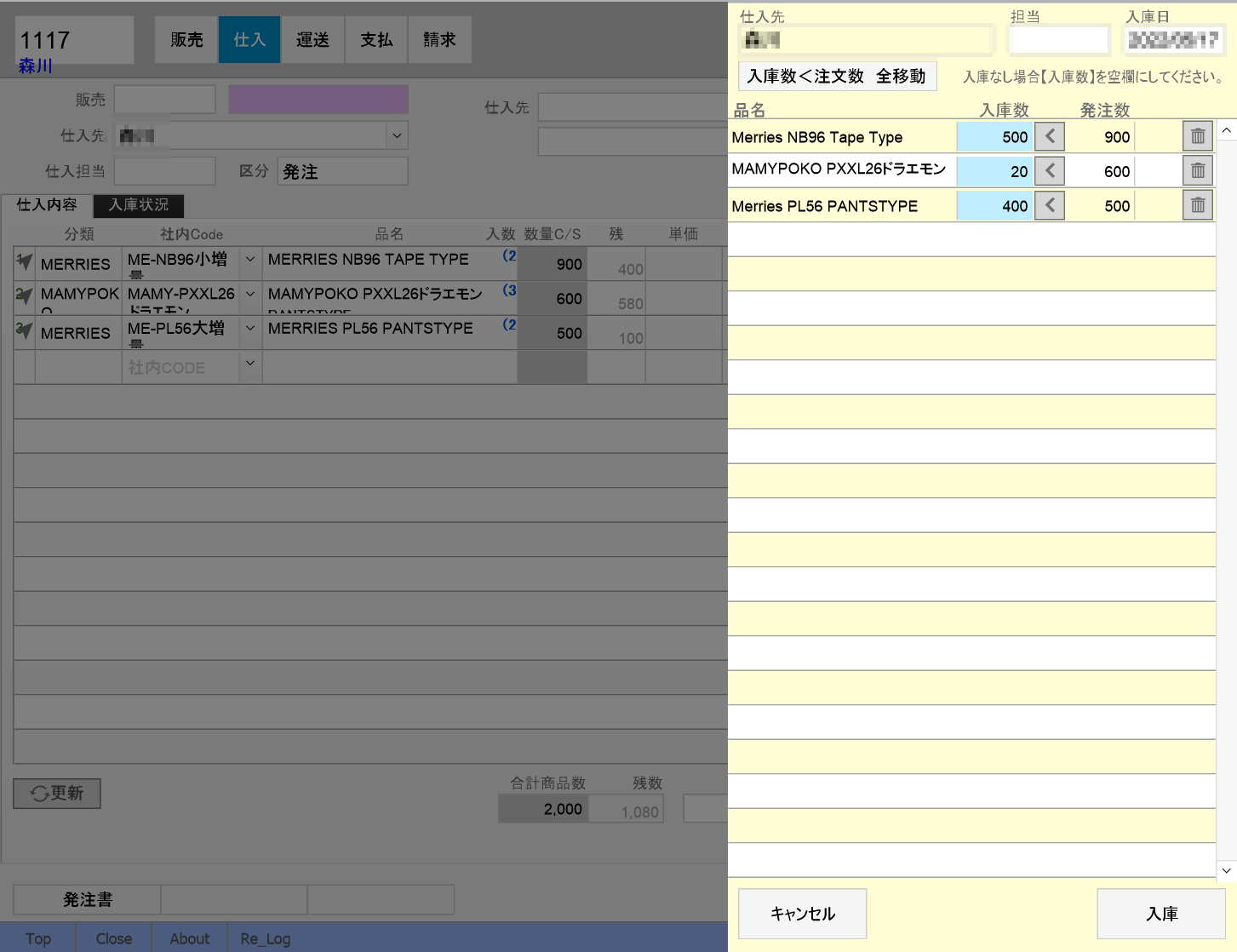Click the purple color field next to 販売
The height and width of the screenshot is (952, 1237).
pyautogui.click(x=318, y=100)
